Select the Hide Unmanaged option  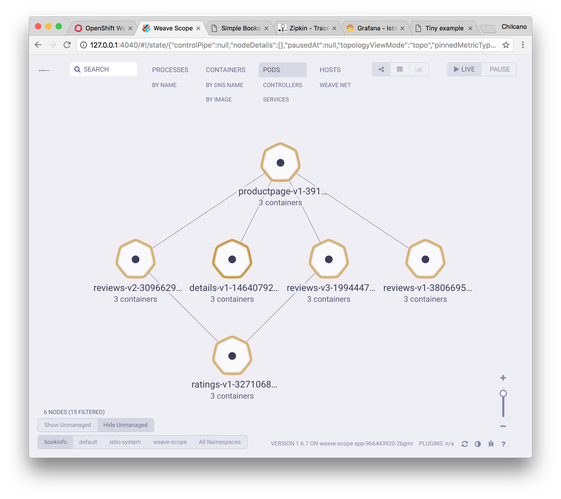coord(125,425)
